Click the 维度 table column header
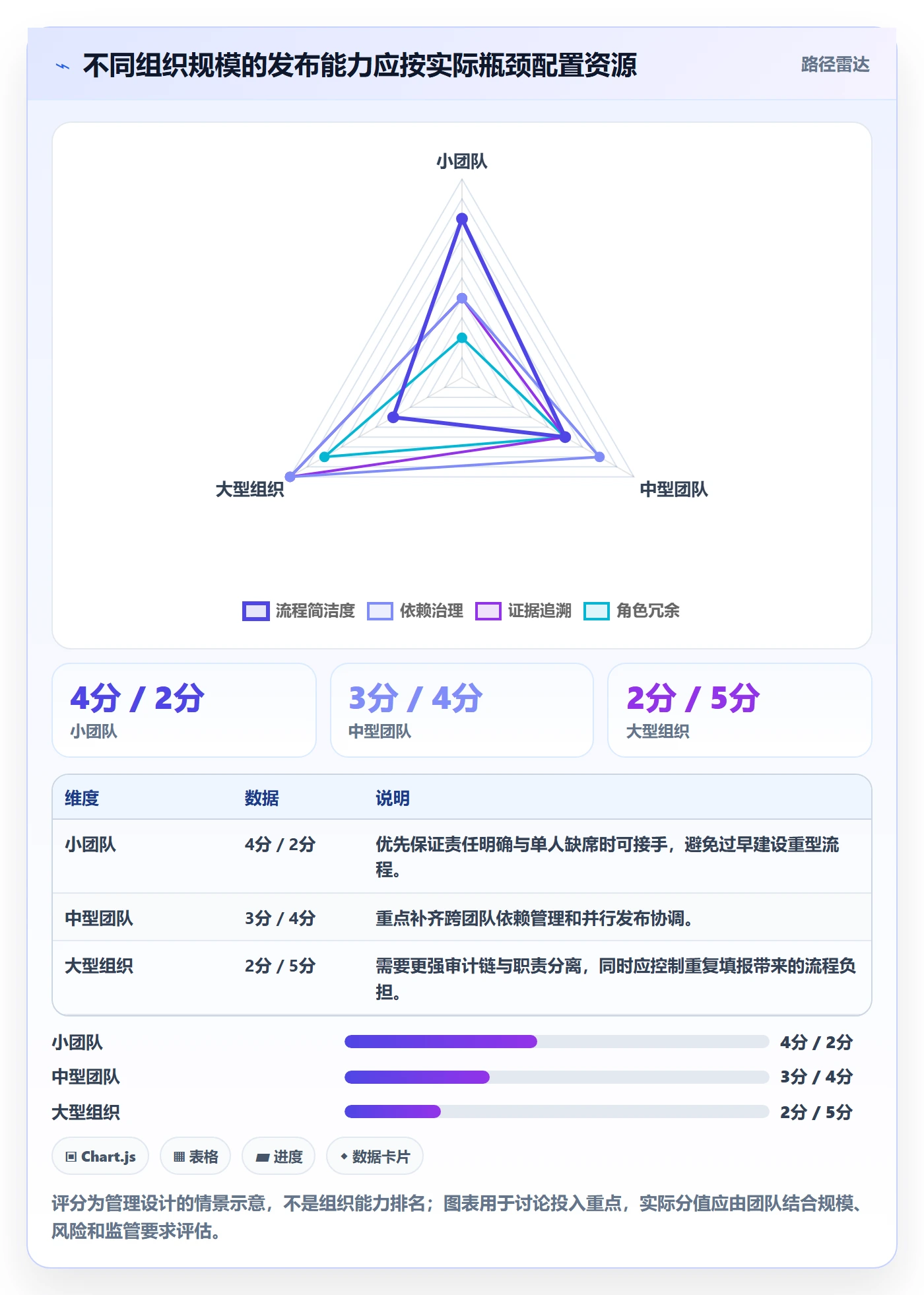Screen dimensions: 924x1295 pos(82,798)
